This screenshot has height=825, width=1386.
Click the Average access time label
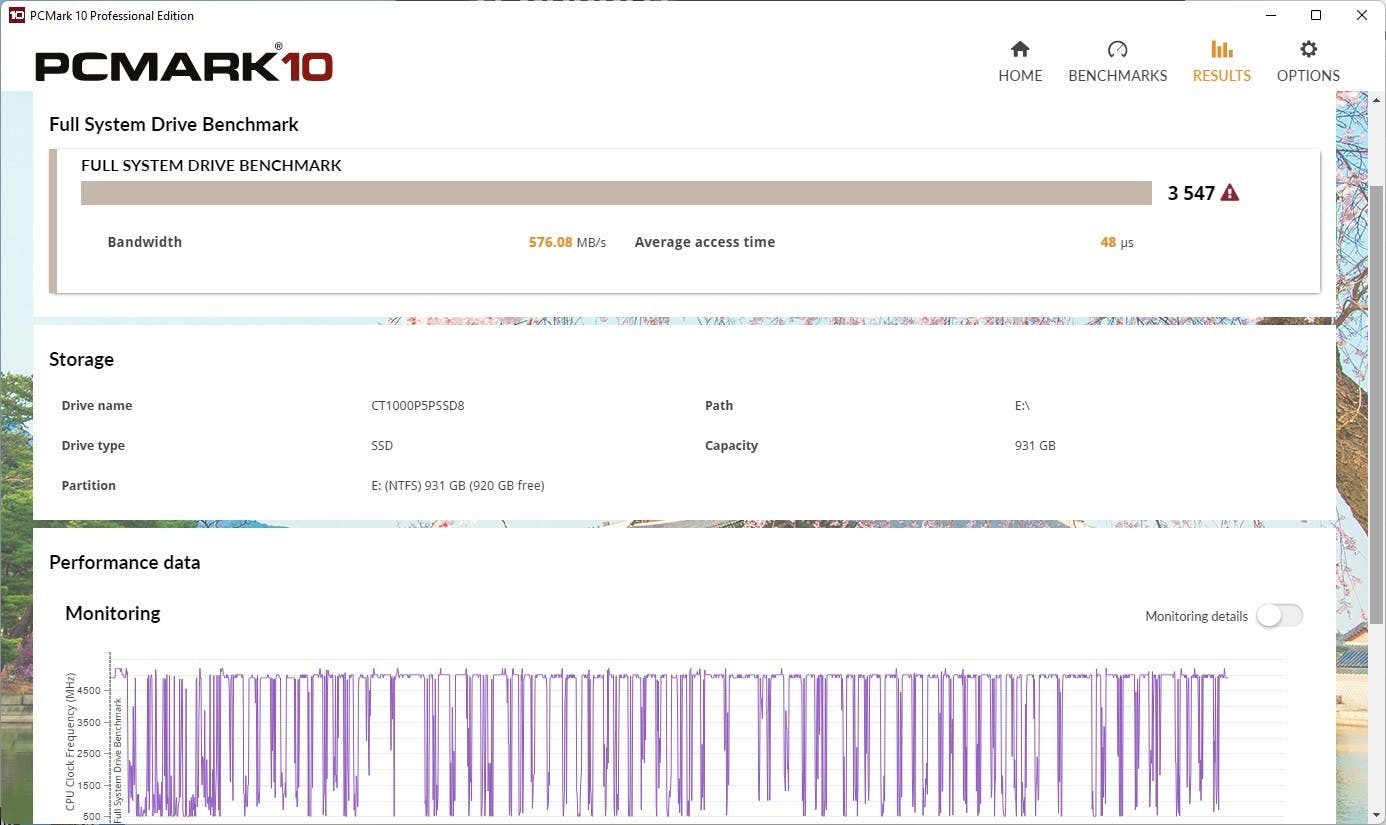pyautogui.click(x=705, y=242)
